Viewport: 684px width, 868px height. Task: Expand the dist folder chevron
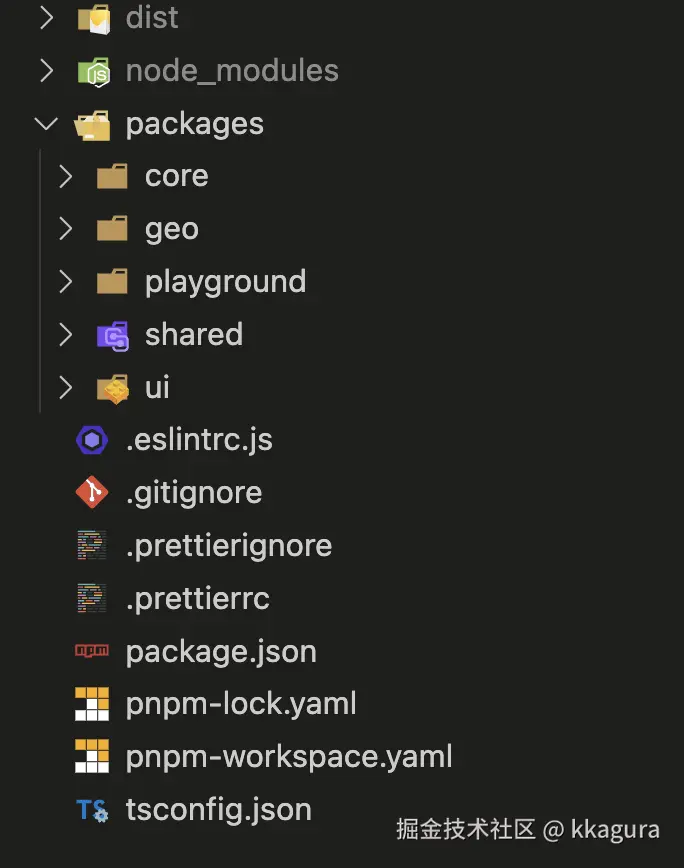coord(46,18)
